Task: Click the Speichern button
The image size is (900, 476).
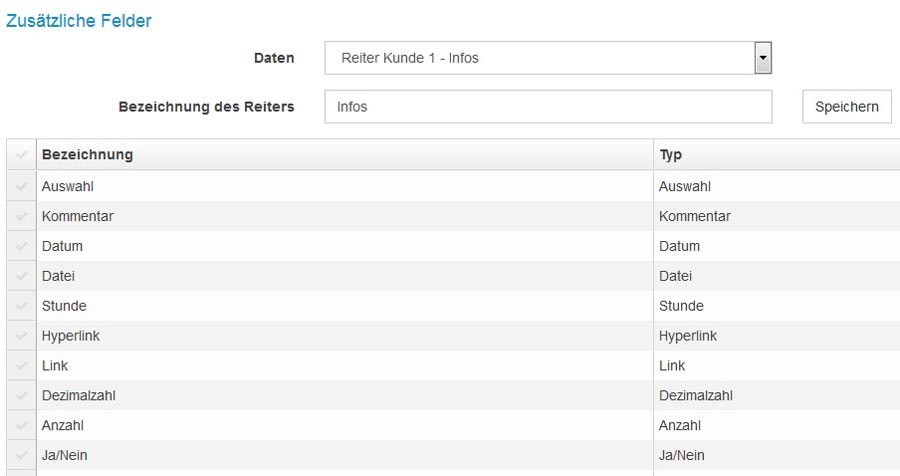Action: click(x=846, y=107)
